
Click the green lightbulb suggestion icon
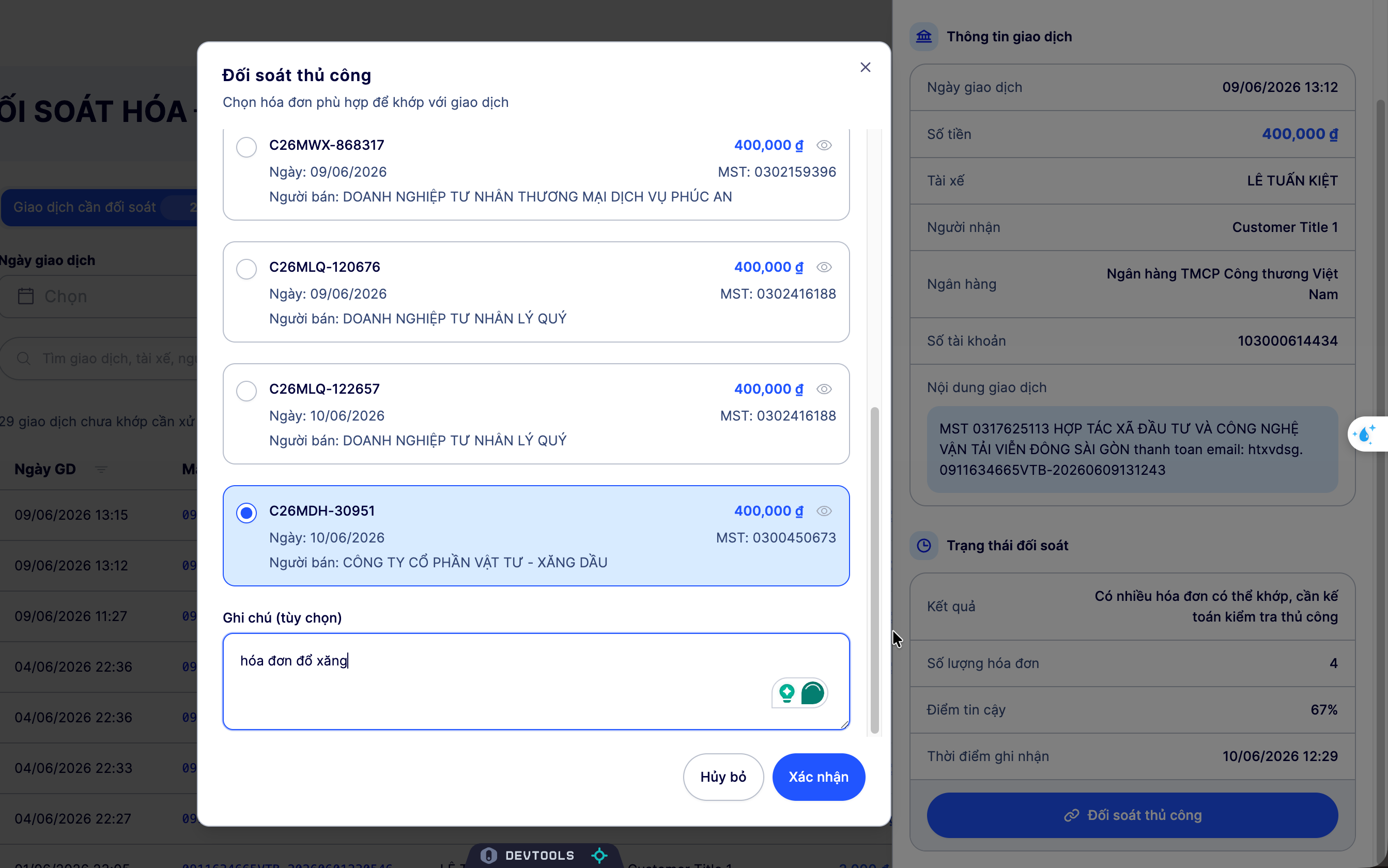click(786, 693)
